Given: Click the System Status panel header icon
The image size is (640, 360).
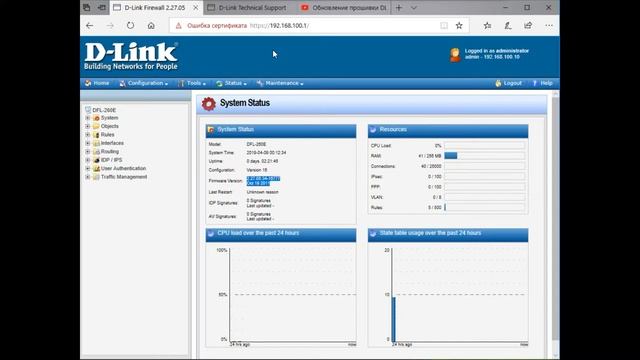Looking at the screenshot, I should point(211,130).
